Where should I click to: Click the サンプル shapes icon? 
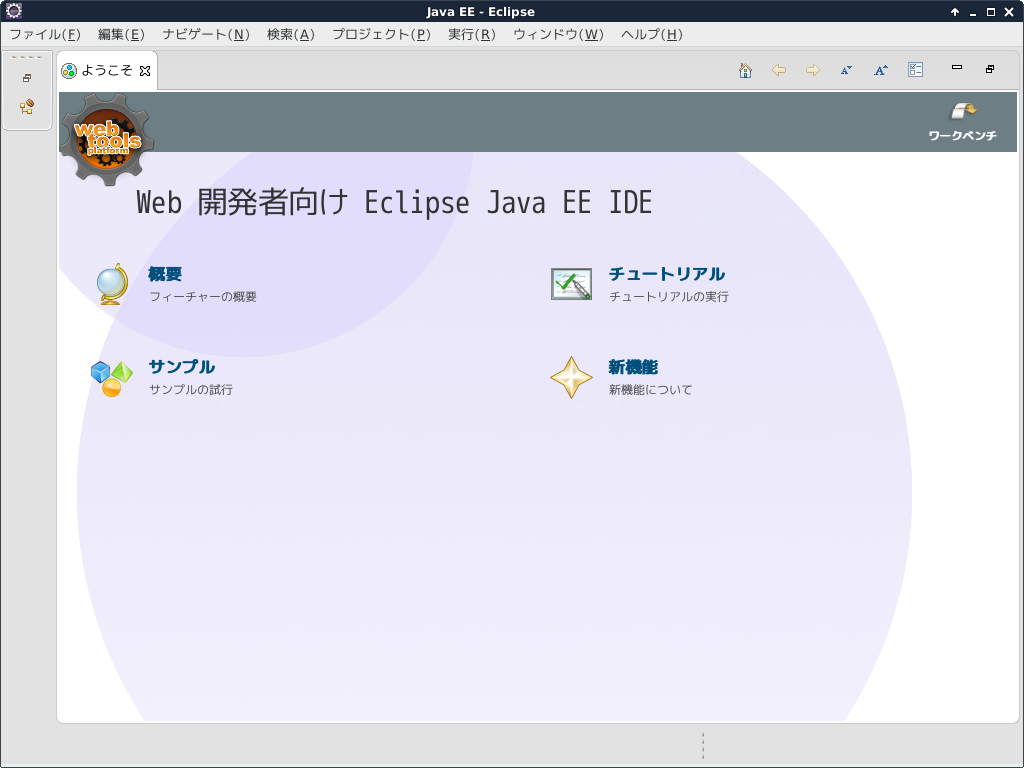tap(111, 379)
